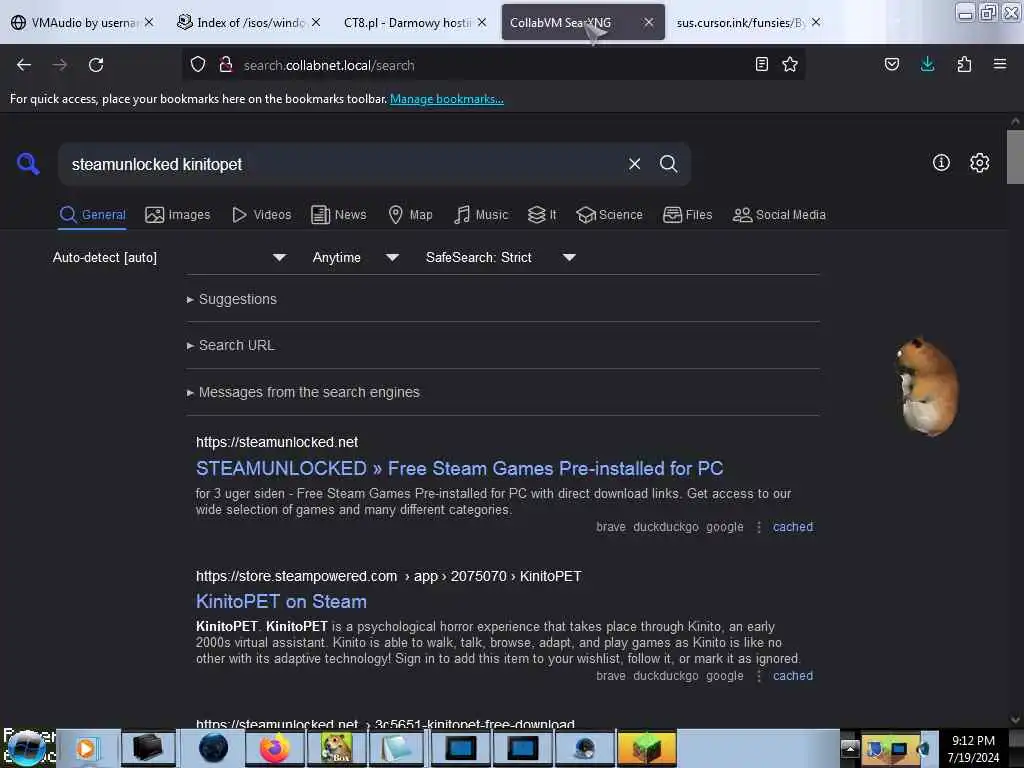Toggle reader view icon in address bar
The width and height of the screenshot is (1024, 768).
coord(761,64)
